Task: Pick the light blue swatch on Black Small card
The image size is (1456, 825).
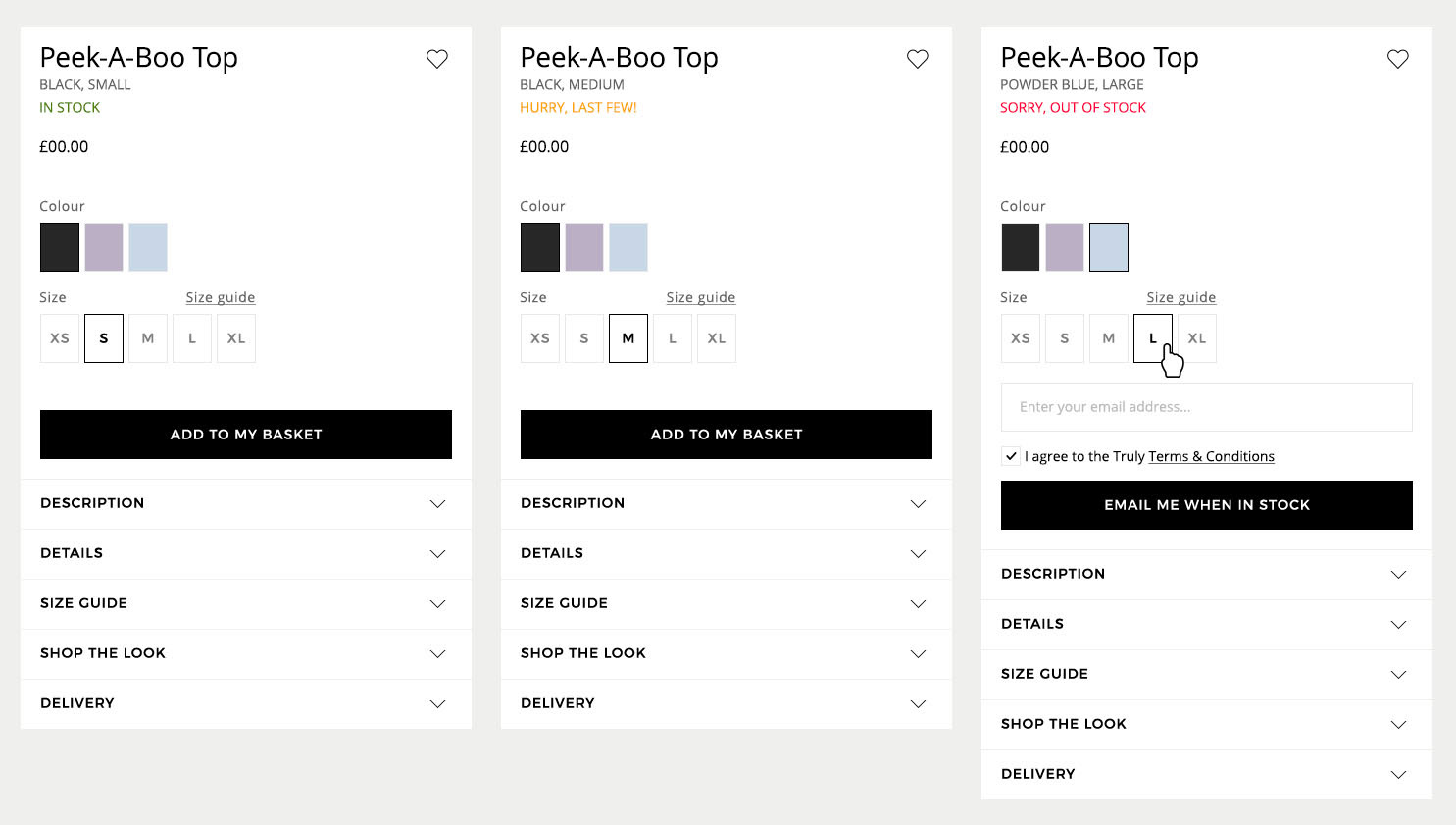Action: point(148,247)
